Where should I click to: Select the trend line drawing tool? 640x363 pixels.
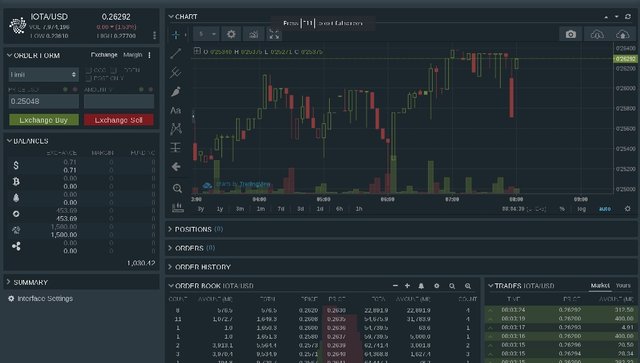176,53
